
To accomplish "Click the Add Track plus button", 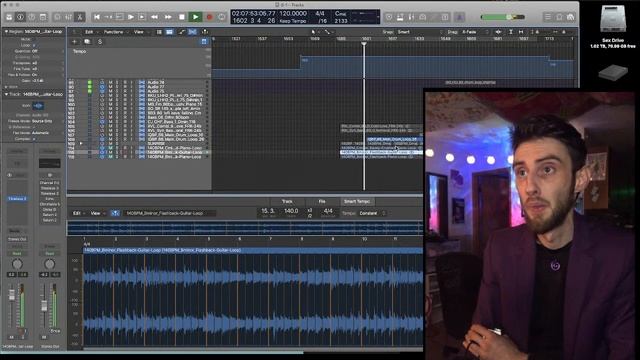I will coord(74,42).
